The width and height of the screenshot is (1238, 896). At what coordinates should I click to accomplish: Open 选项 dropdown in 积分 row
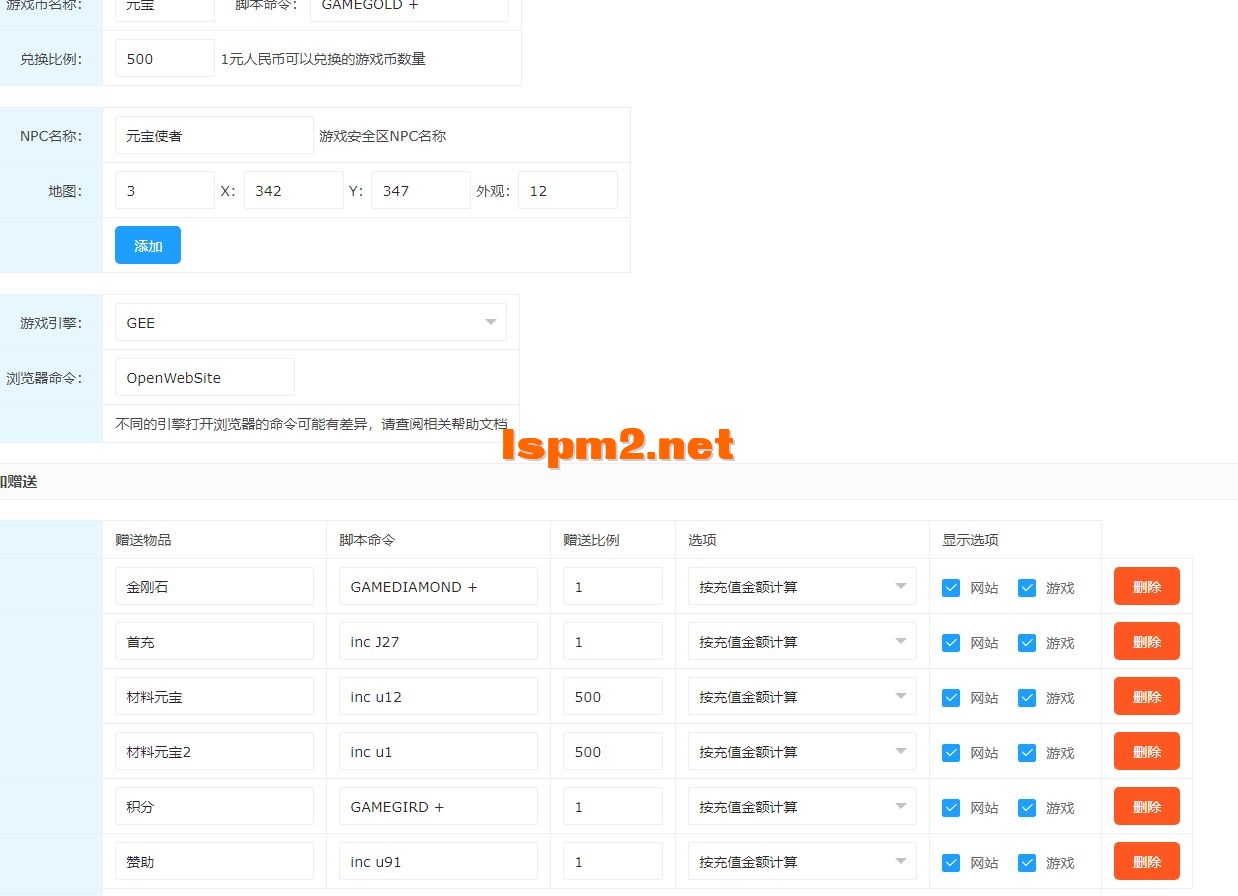click(802, 806)
